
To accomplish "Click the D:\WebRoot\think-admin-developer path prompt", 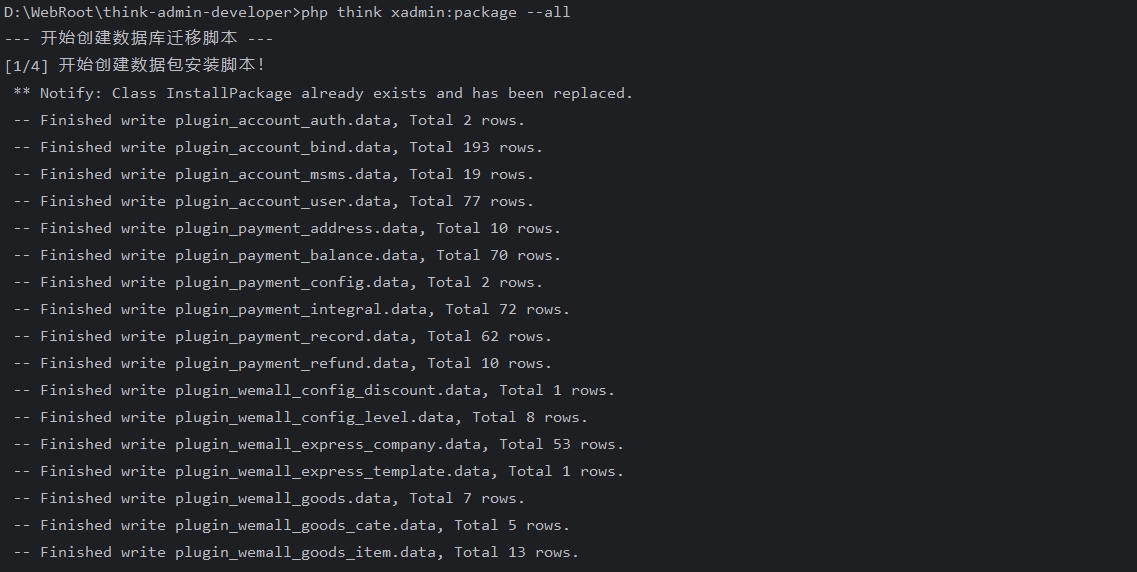I will 151,12.
